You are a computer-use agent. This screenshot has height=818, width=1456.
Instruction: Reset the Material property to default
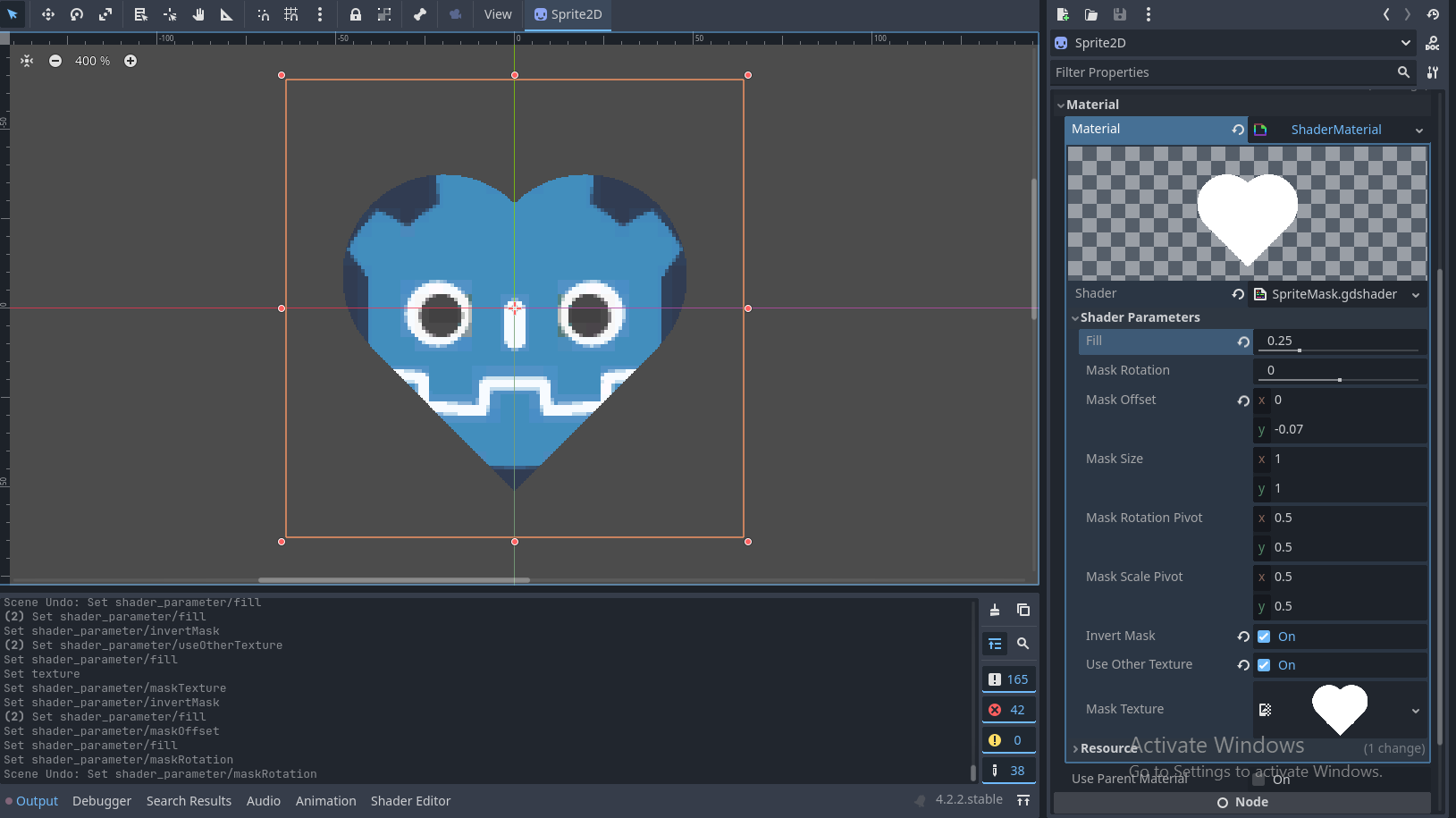[1238, 130]
